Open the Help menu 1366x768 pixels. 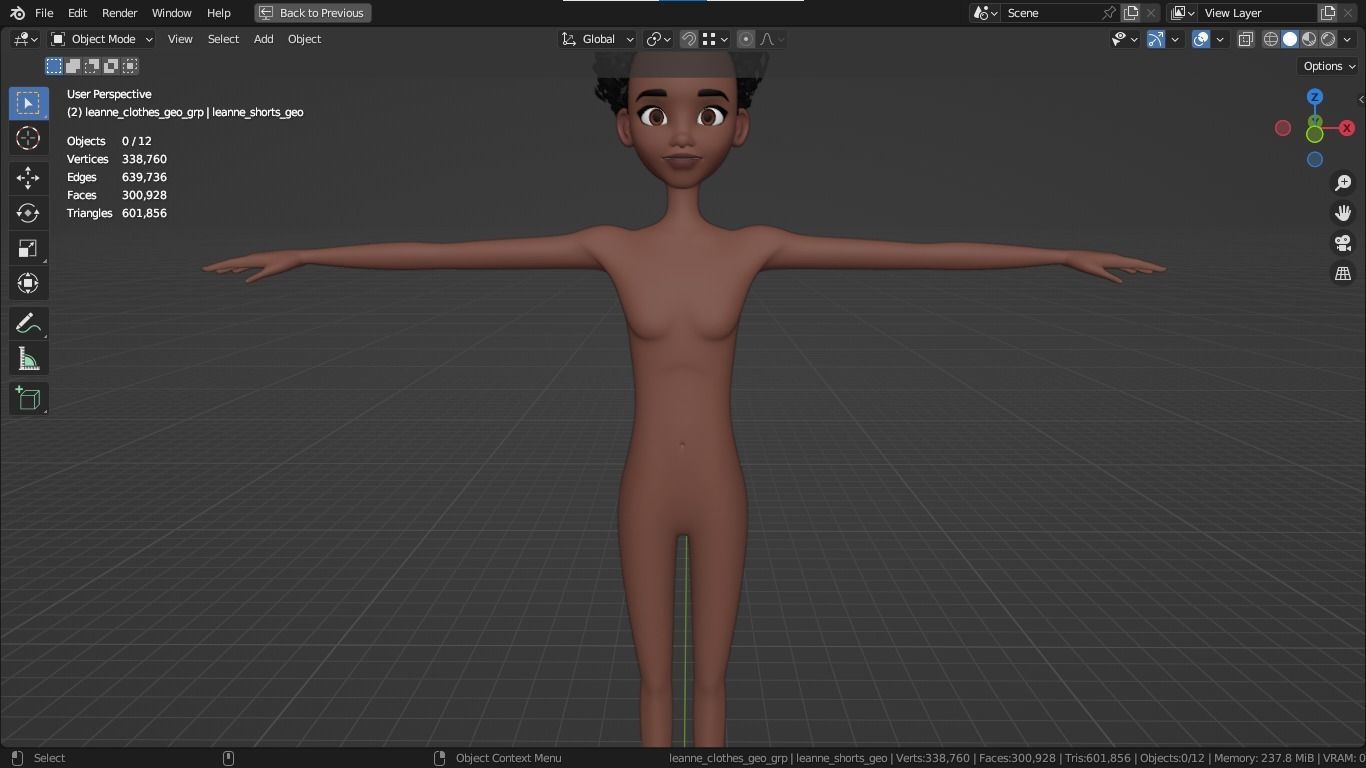(218, 13)
